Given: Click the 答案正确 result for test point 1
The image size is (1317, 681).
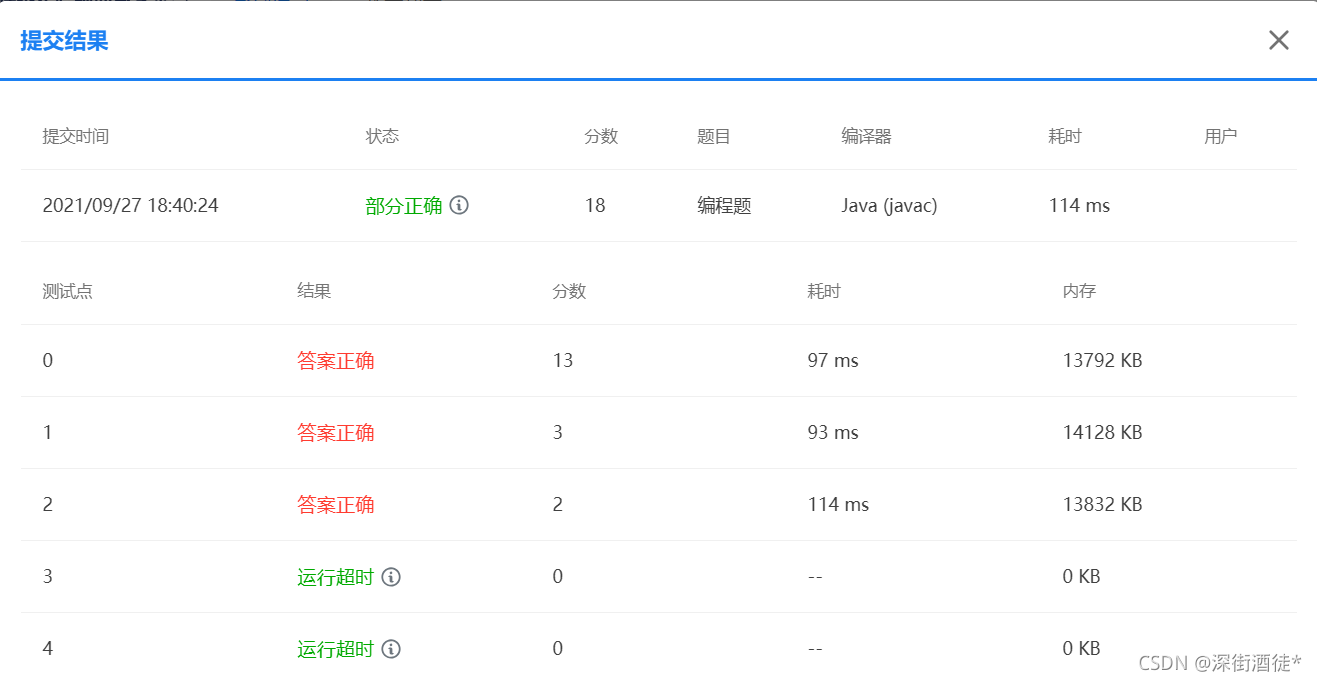Looking at the screenshot, I should [335, 432].
